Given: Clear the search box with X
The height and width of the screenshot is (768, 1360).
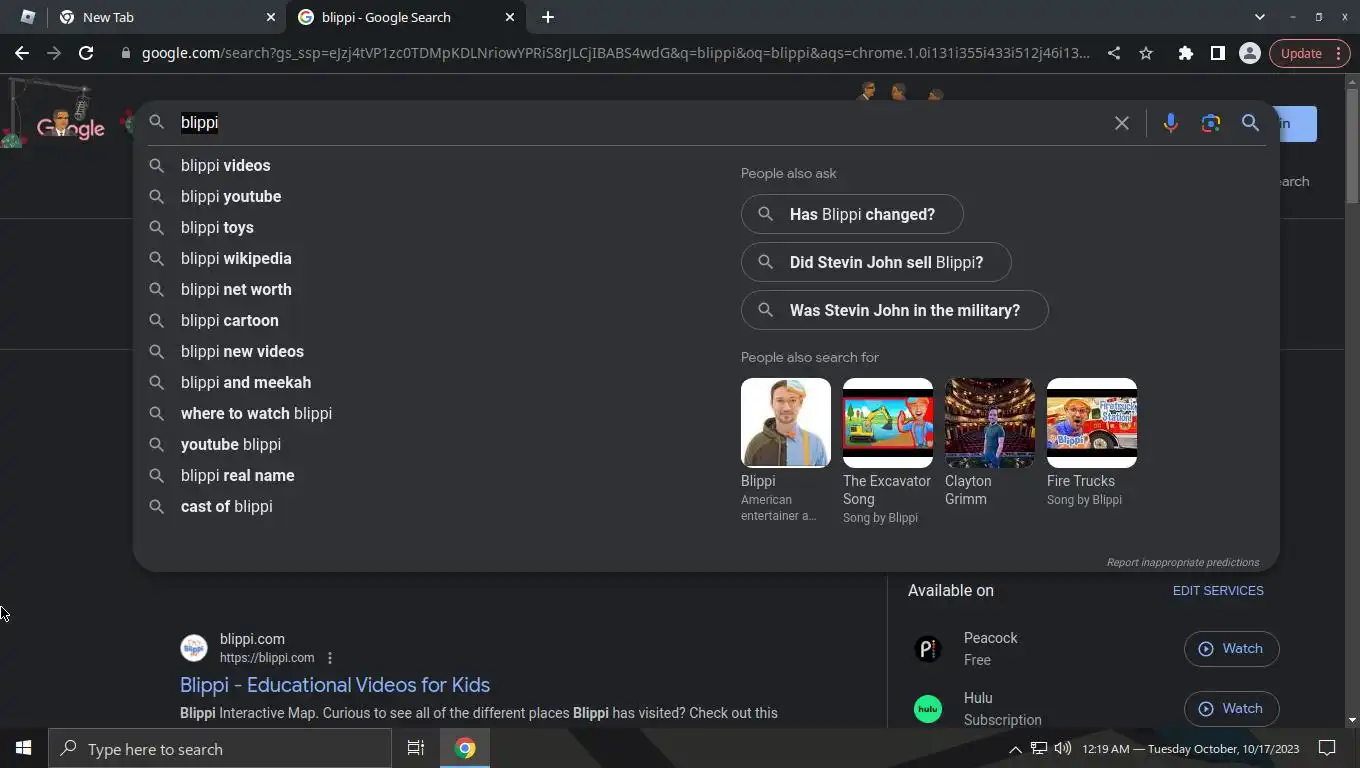Looking at the screenshot, I should click(x=1122, y=122).
